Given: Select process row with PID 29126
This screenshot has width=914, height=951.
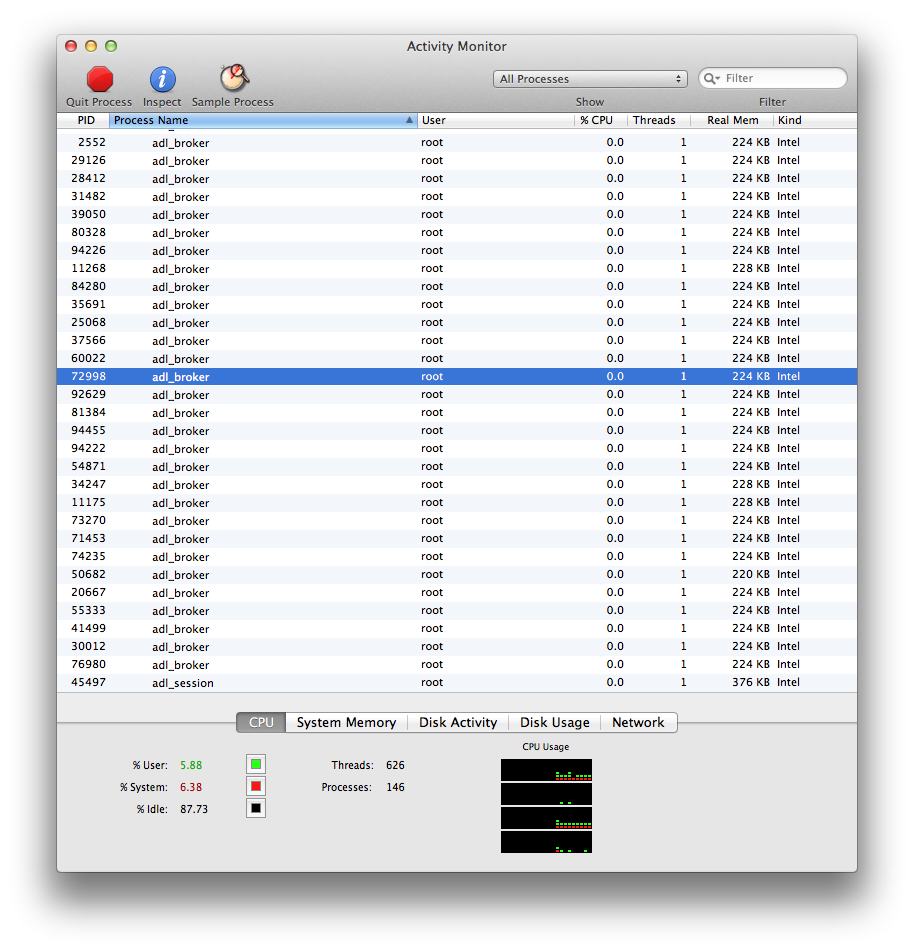Looking at the screenshot, I should (x=457, y=161).
